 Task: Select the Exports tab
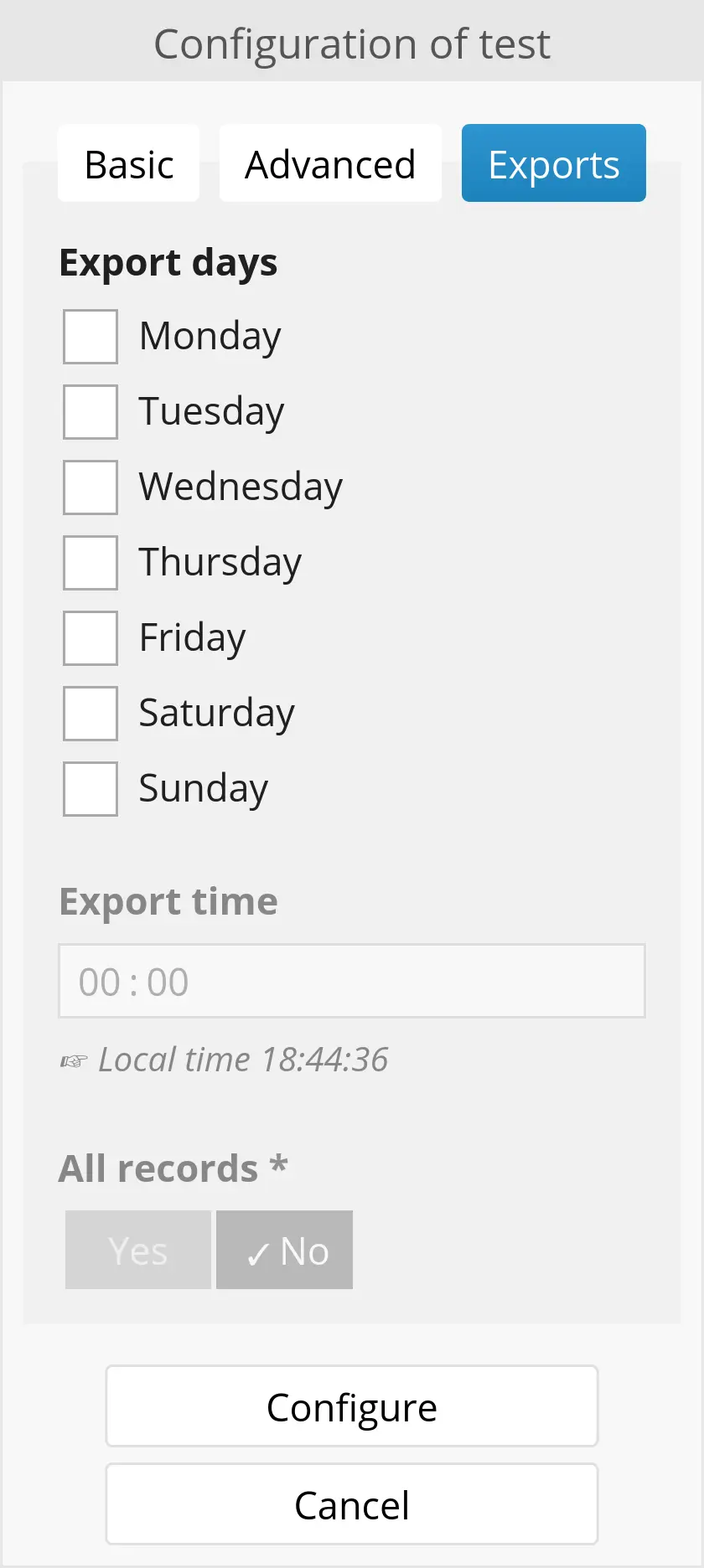click(553, 163)
